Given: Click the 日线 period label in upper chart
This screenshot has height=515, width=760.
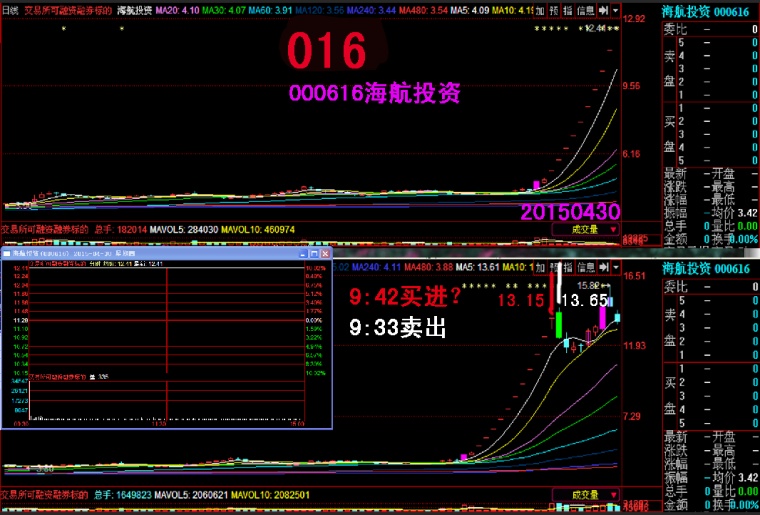Looking at the screenshot, I should 10,10.
